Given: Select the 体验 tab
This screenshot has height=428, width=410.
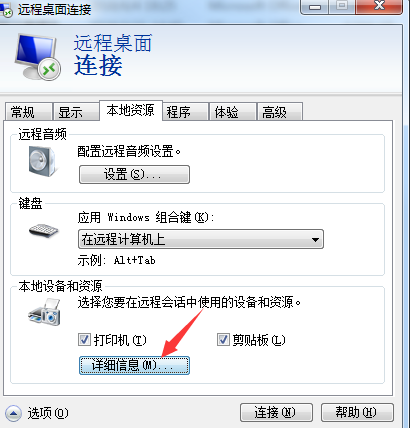Looking at the screenshot, I should pos(233,112).
